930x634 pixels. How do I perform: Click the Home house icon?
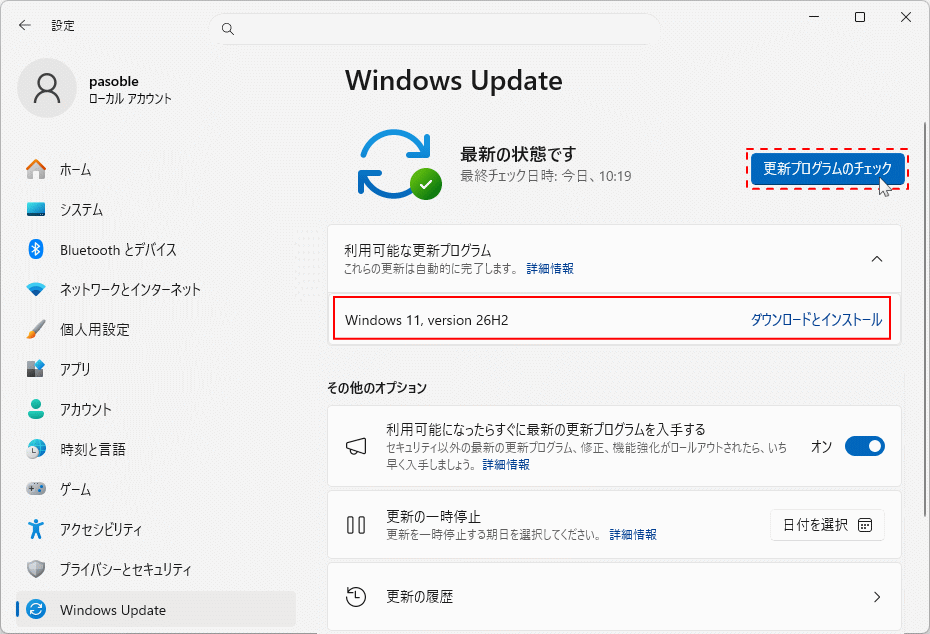(x=36, y=169)
